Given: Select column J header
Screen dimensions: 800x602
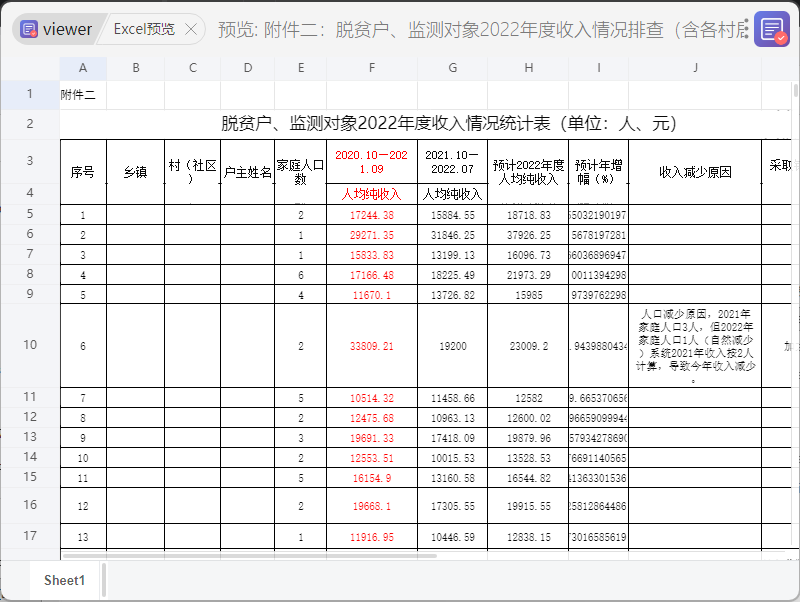Looking at the screenshot, I should point(695,68).
